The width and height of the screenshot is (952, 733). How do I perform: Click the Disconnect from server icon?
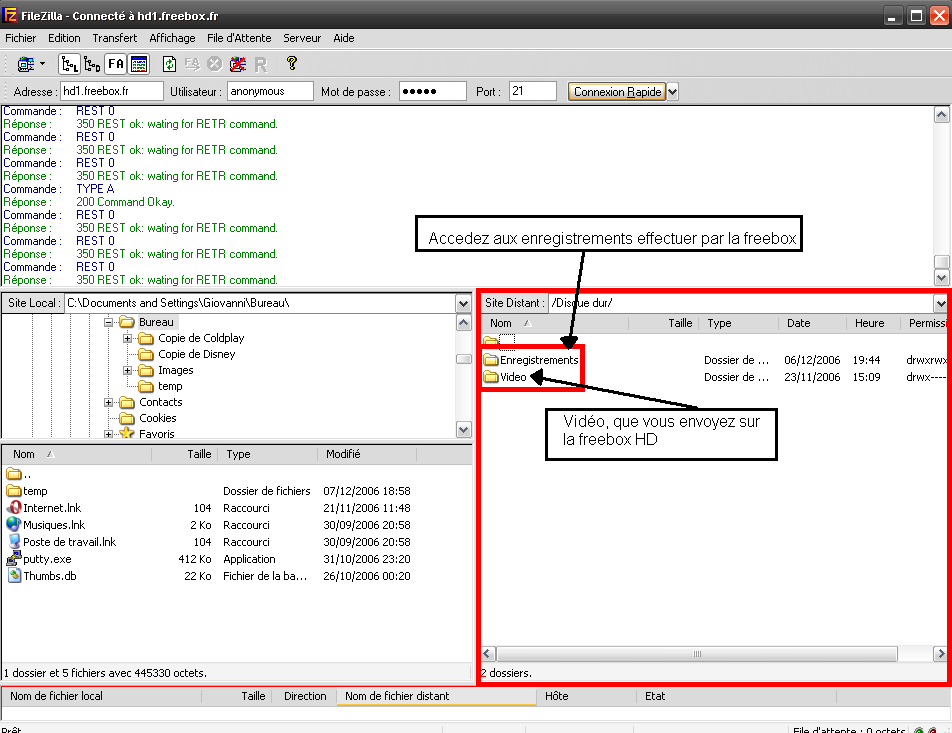[238, 64]
